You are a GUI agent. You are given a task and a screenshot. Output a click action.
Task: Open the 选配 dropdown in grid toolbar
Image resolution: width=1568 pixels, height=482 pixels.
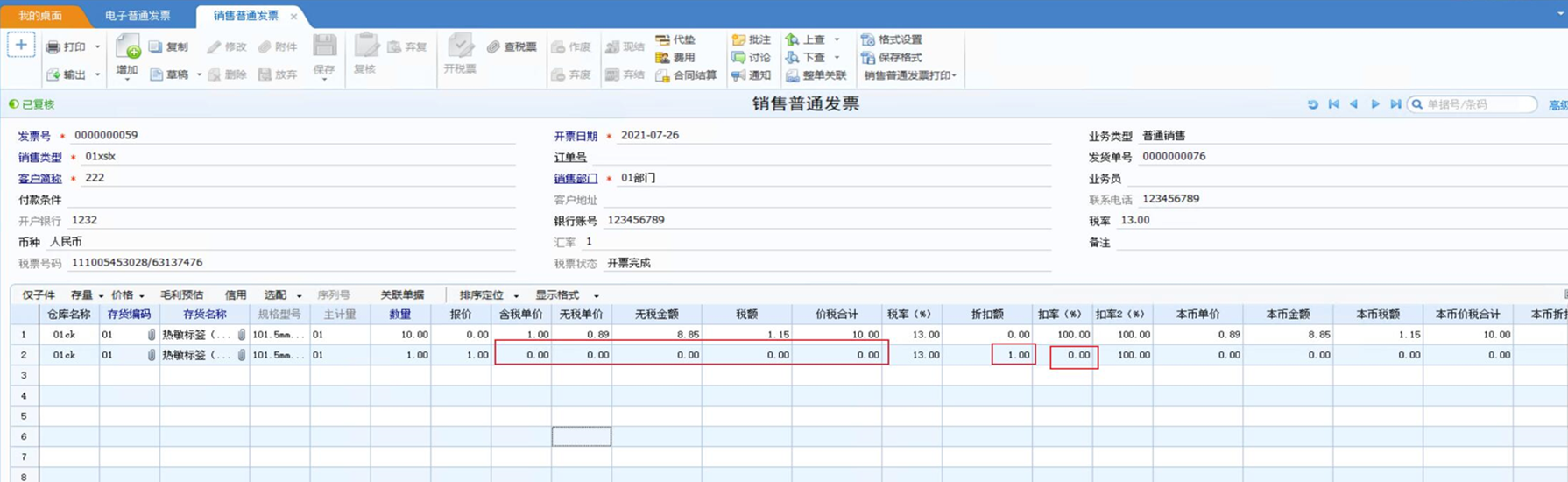point(299,296)
